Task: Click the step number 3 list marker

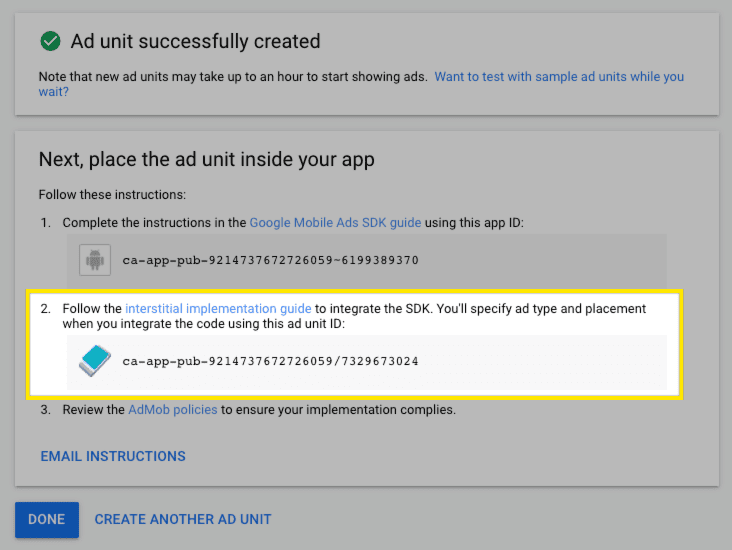Action: click(x=46, y=410)
